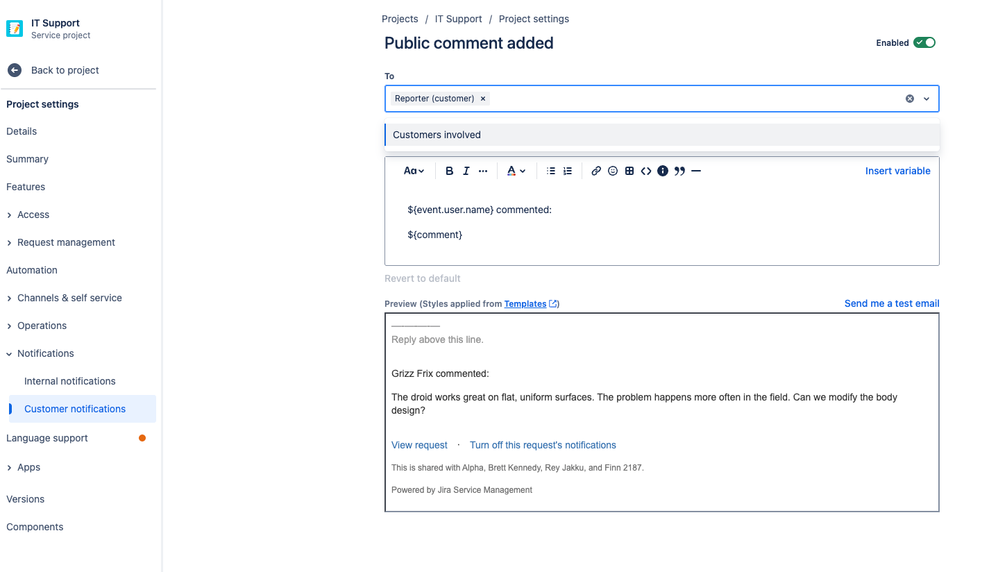Click Powered by Jira Service Management text
998x572 pixels.
pos(462,490)
